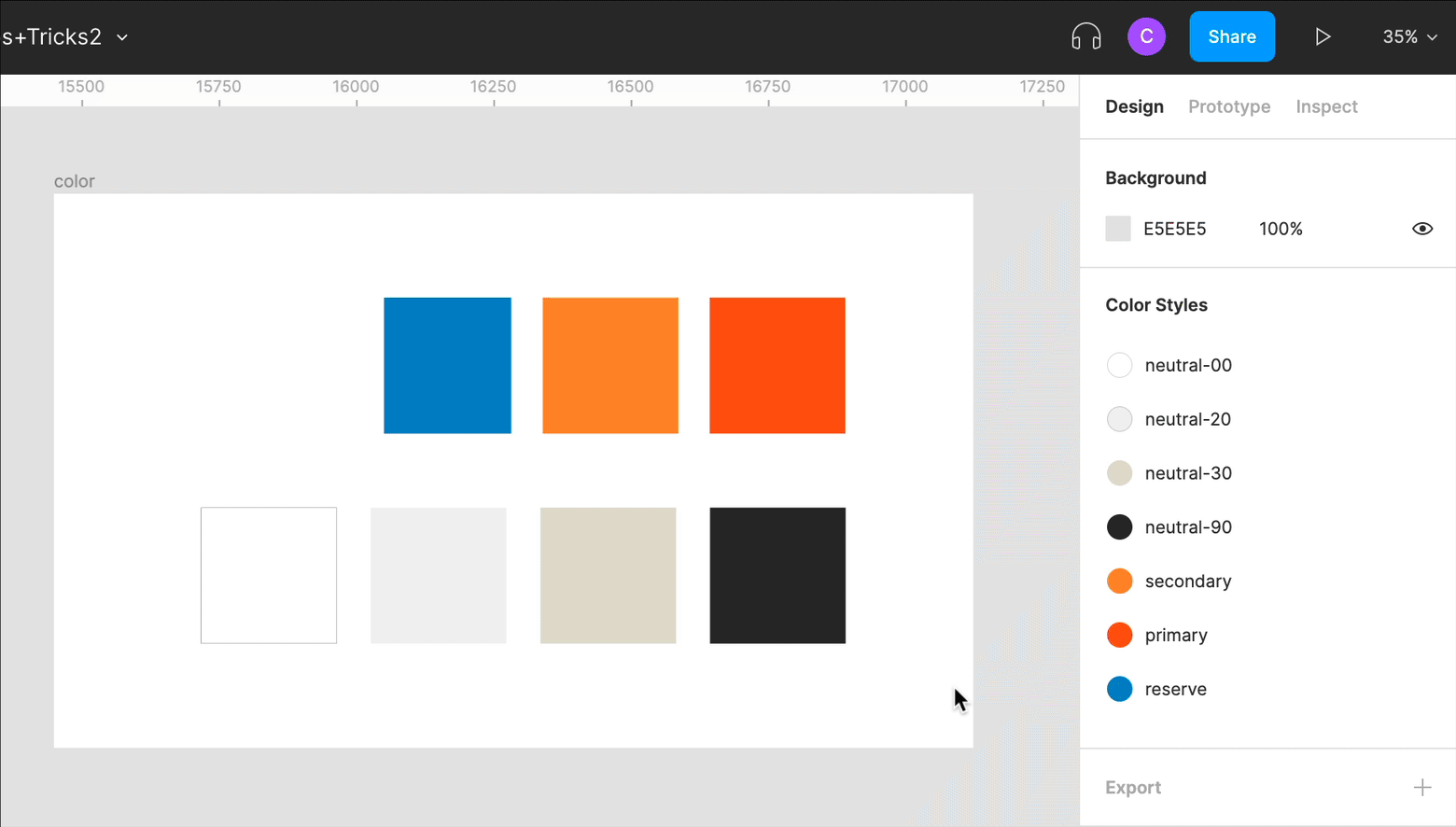Select the neutral-00 color style circle
The image size is (1456, 827).
tap(1119, 365)
